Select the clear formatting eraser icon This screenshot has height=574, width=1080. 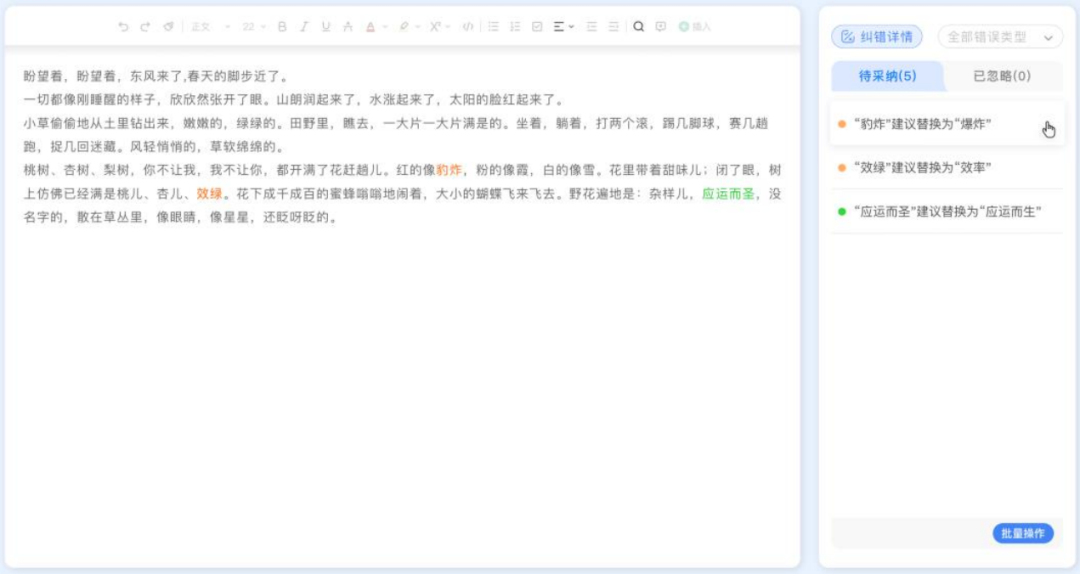point(168,27)
